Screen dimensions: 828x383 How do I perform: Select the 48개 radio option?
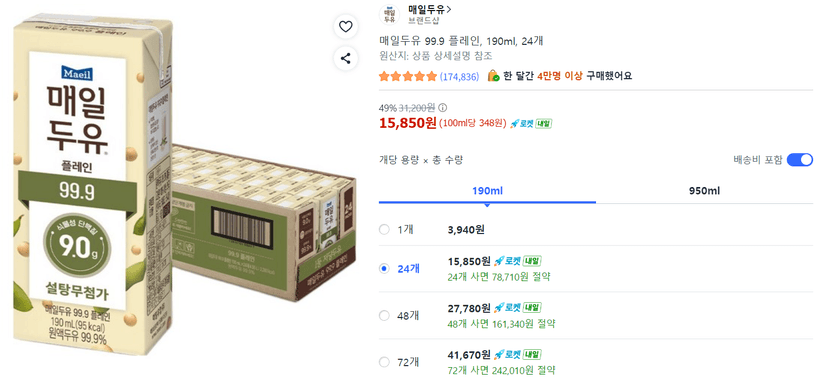(384, 316)
